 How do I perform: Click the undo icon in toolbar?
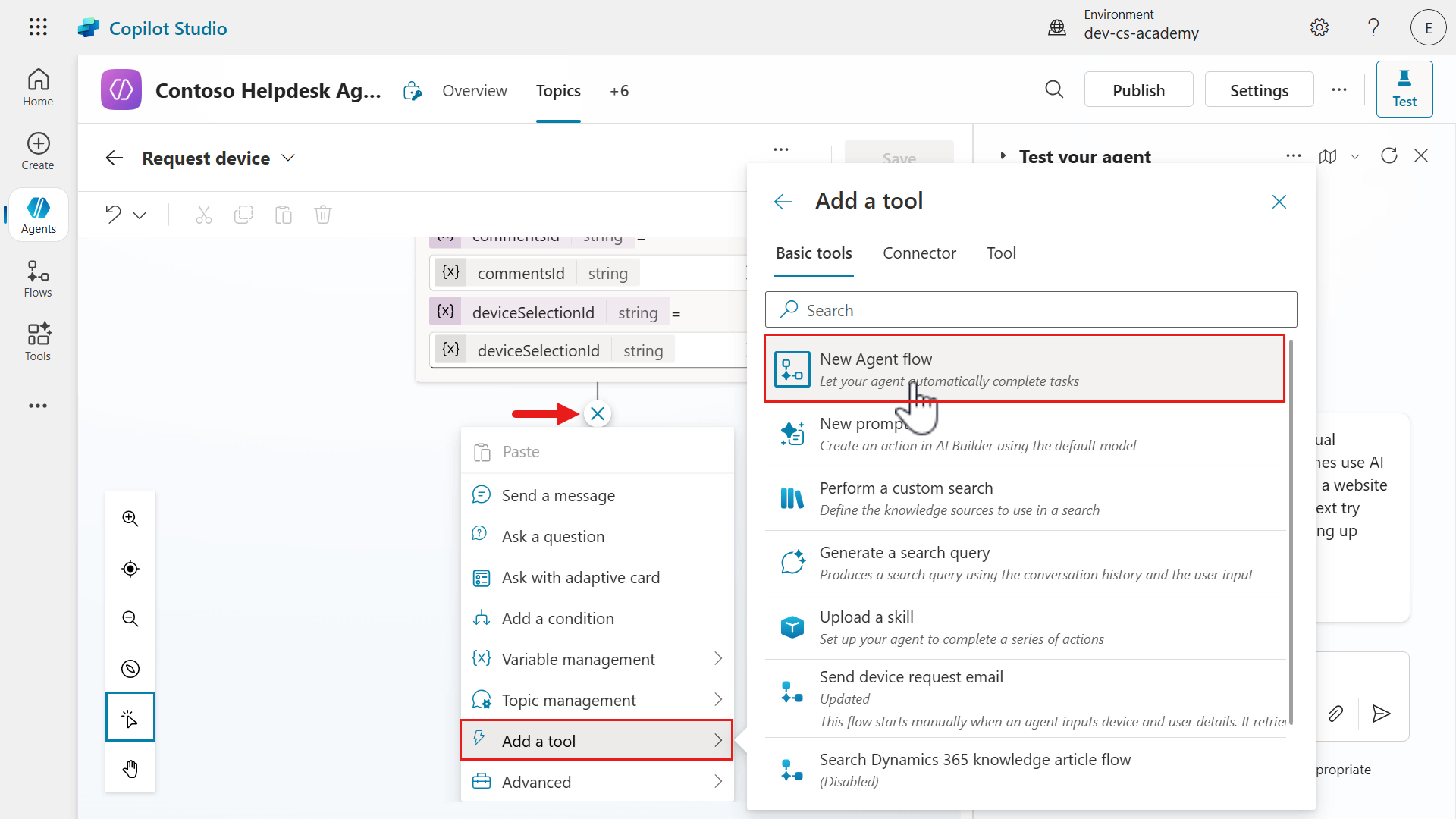tap(114, 215)
